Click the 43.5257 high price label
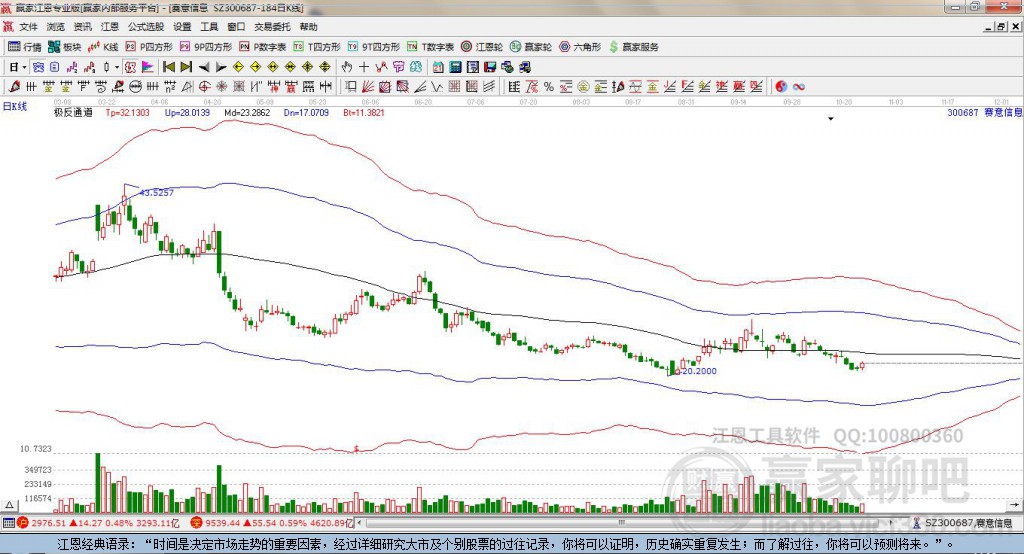The image size is (1024, 554). tap(157, 193)
